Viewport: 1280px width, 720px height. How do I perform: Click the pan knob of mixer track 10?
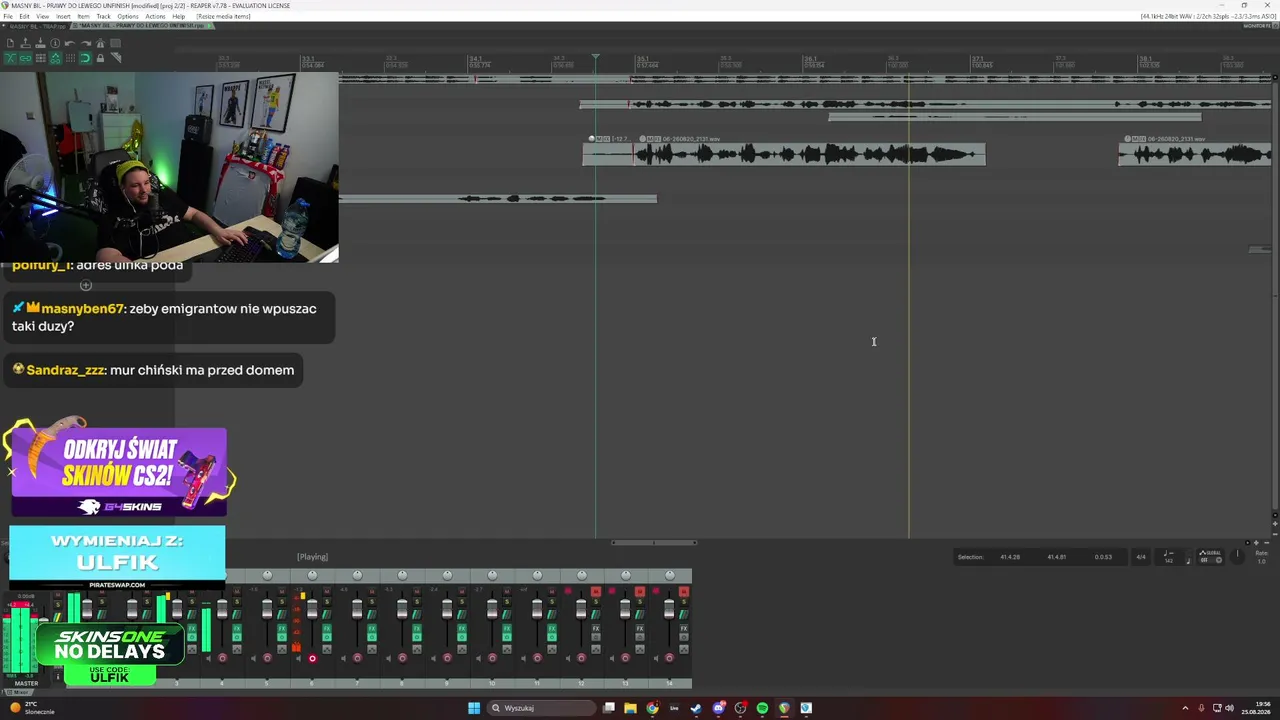coord(492,575)
